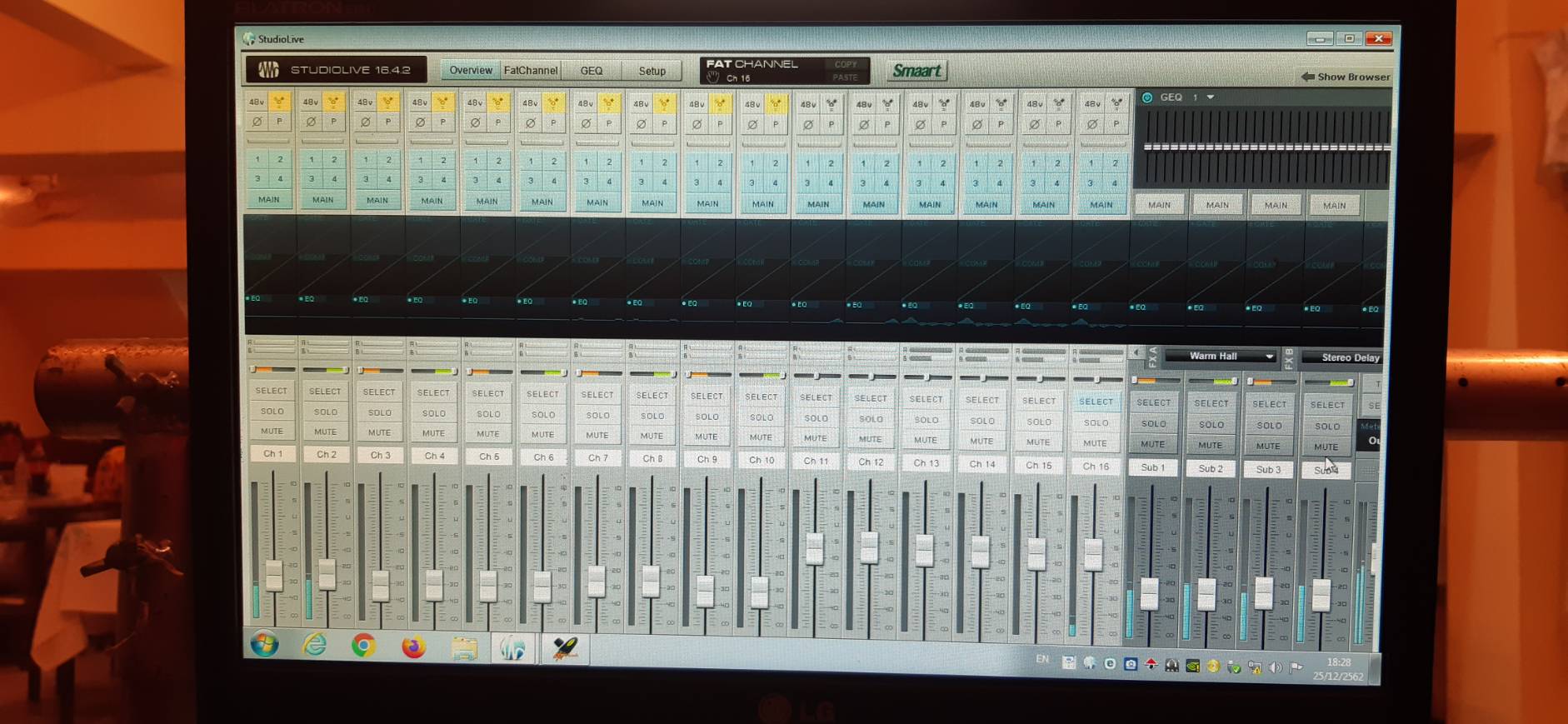
Task: Switch to the FatChannel tab
Action: (x=531, y=70)
